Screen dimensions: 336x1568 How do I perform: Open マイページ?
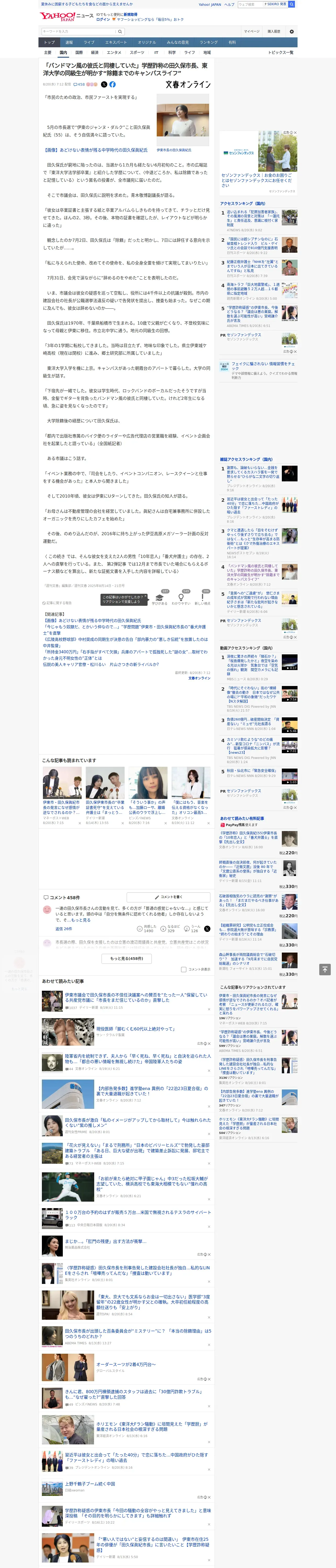pyautogui.click(x=251, y=32)
